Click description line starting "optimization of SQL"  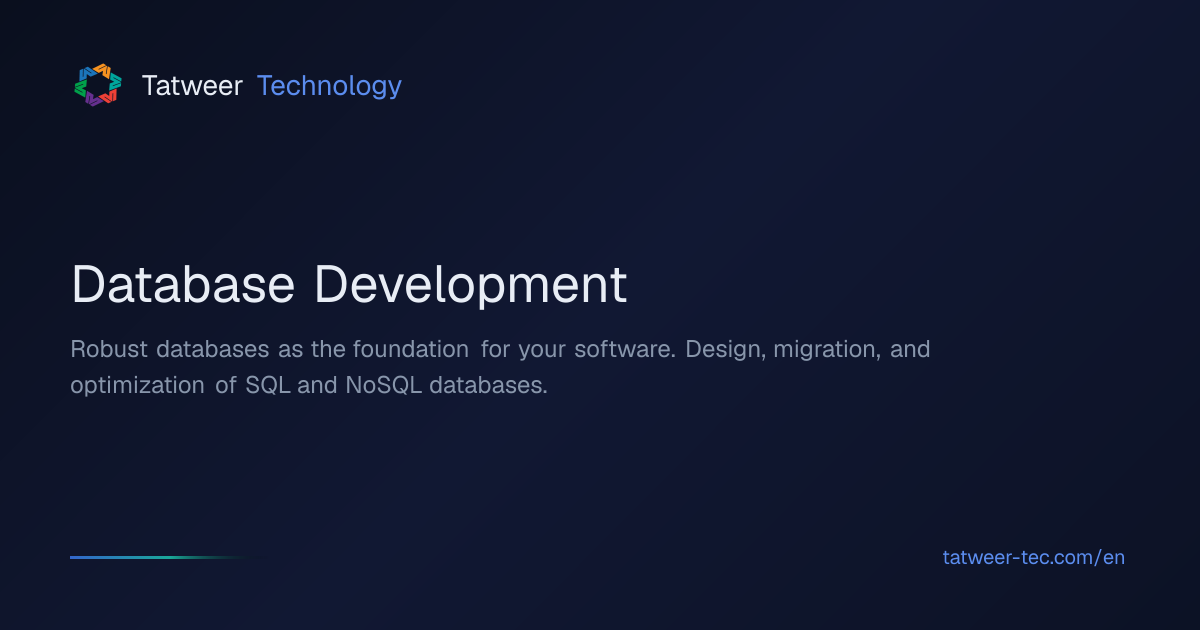309,385
